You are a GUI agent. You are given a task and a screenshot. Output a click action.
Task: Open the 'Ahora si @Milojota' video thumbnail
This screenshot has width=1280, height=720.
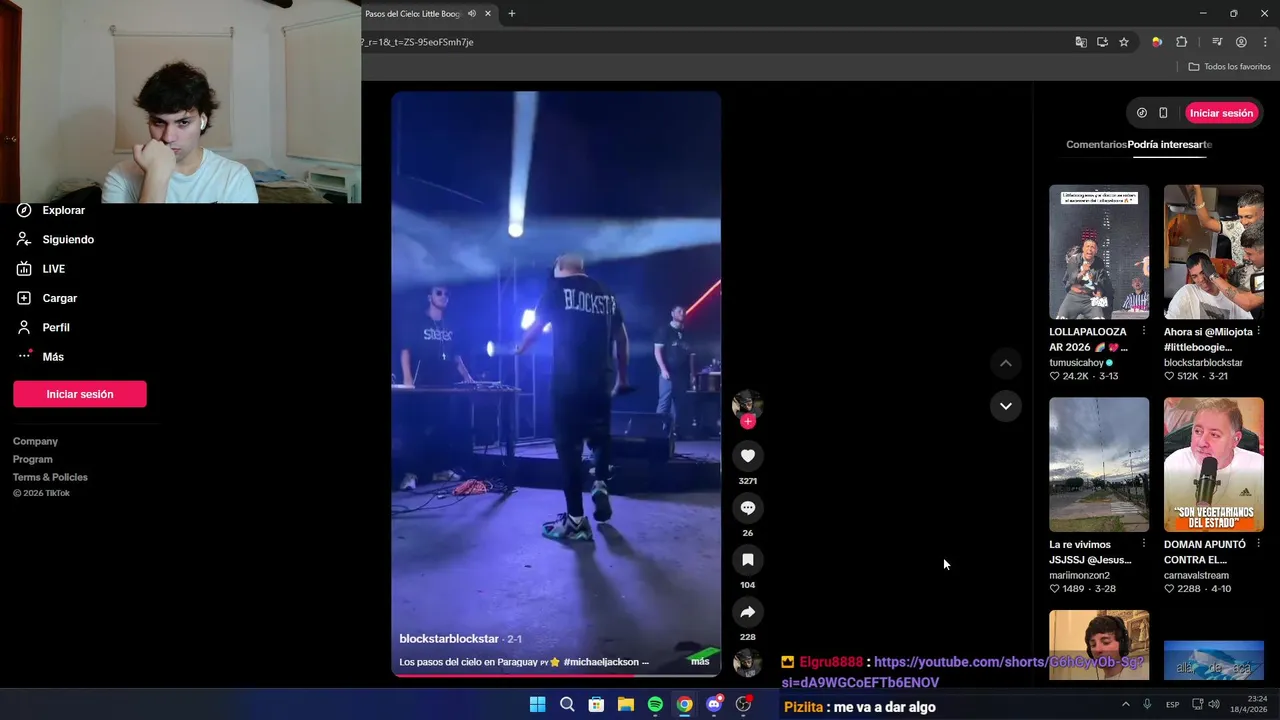coord(1213,252)
